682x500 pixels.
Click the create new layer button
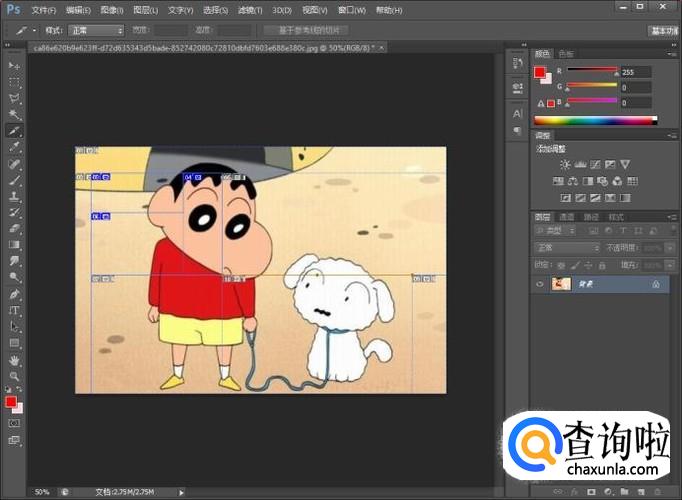pos(641,492)
